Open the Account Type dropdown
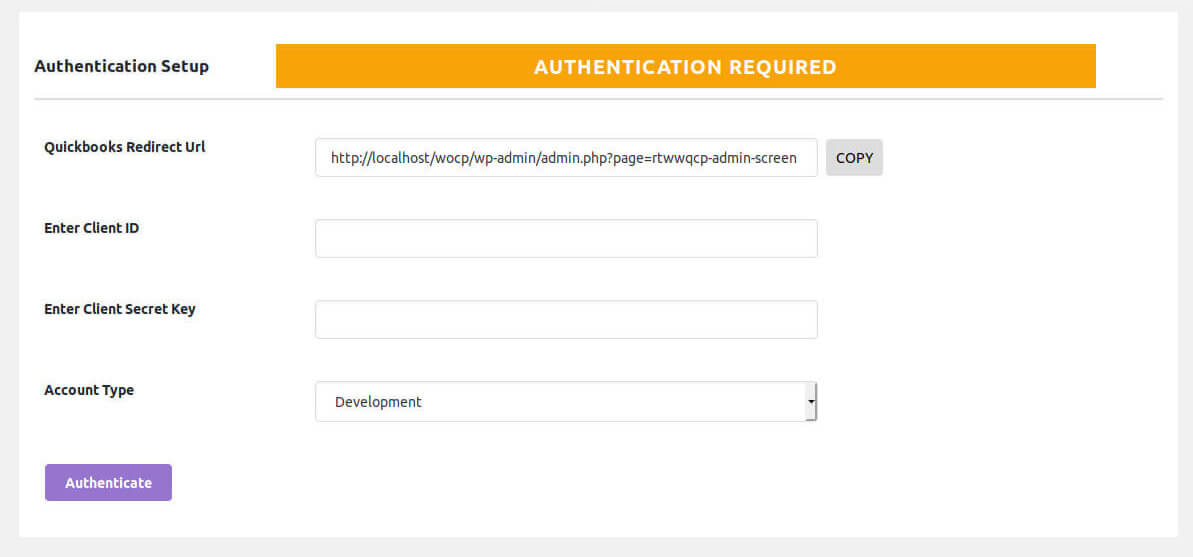Screen dimensions: 1193x557 (566, 402)
